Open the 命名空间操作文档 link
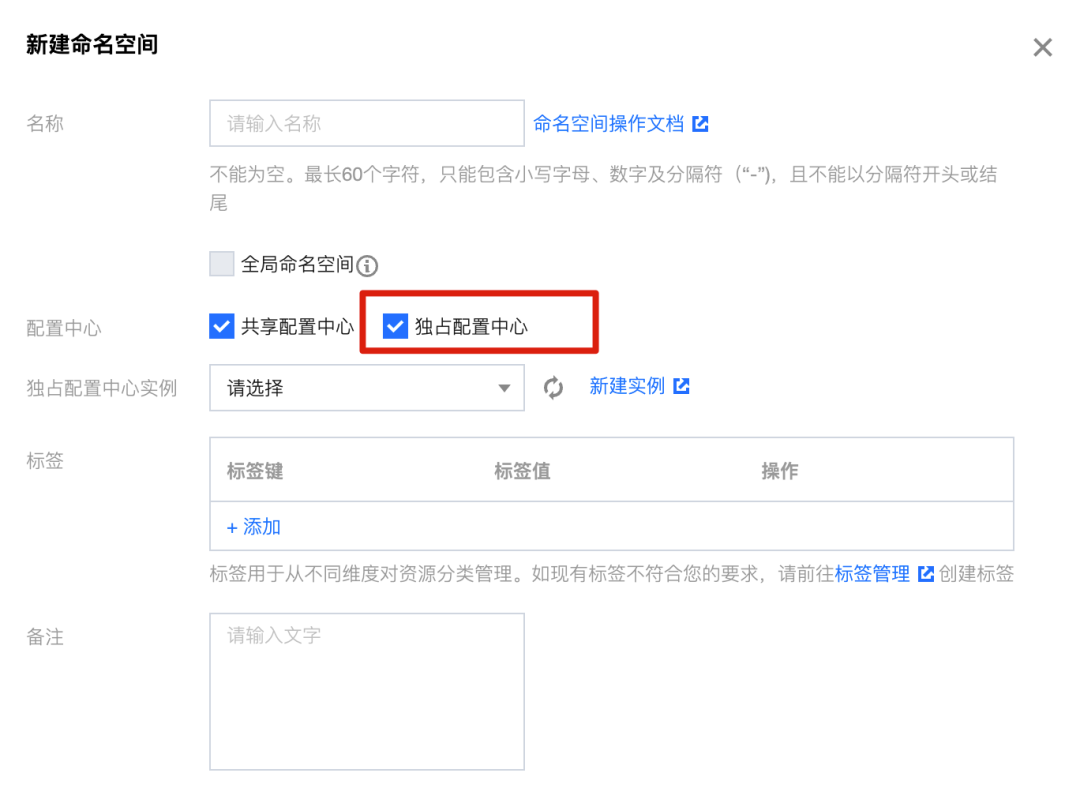The image size is (1080, 788). pyautogui.click(x=608, y=124)
